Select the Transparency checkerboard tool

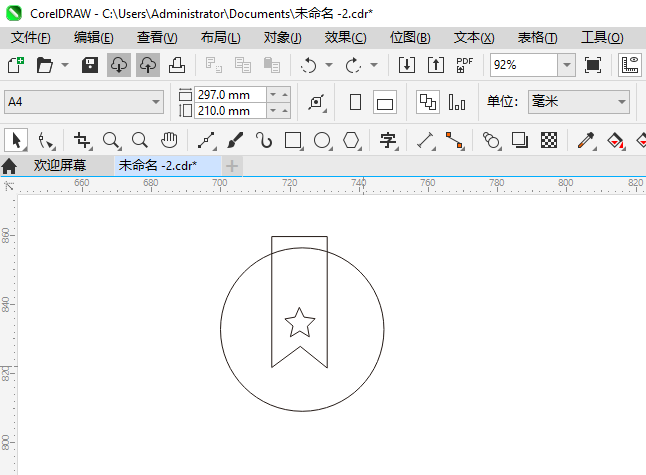click(x=549, y=140)
